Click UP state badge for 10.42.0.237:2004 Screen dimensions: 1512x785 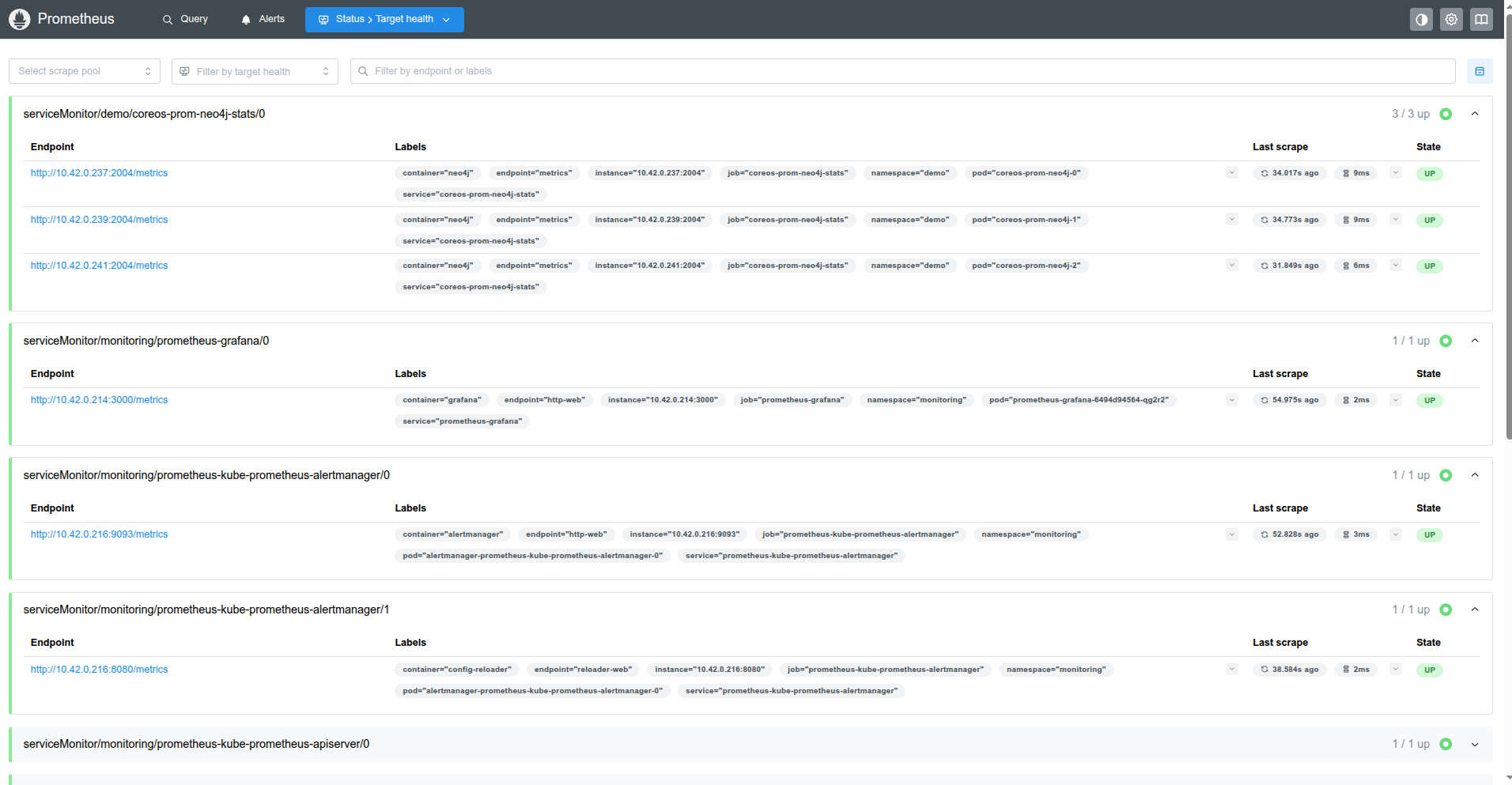[x=1430, y=174]
